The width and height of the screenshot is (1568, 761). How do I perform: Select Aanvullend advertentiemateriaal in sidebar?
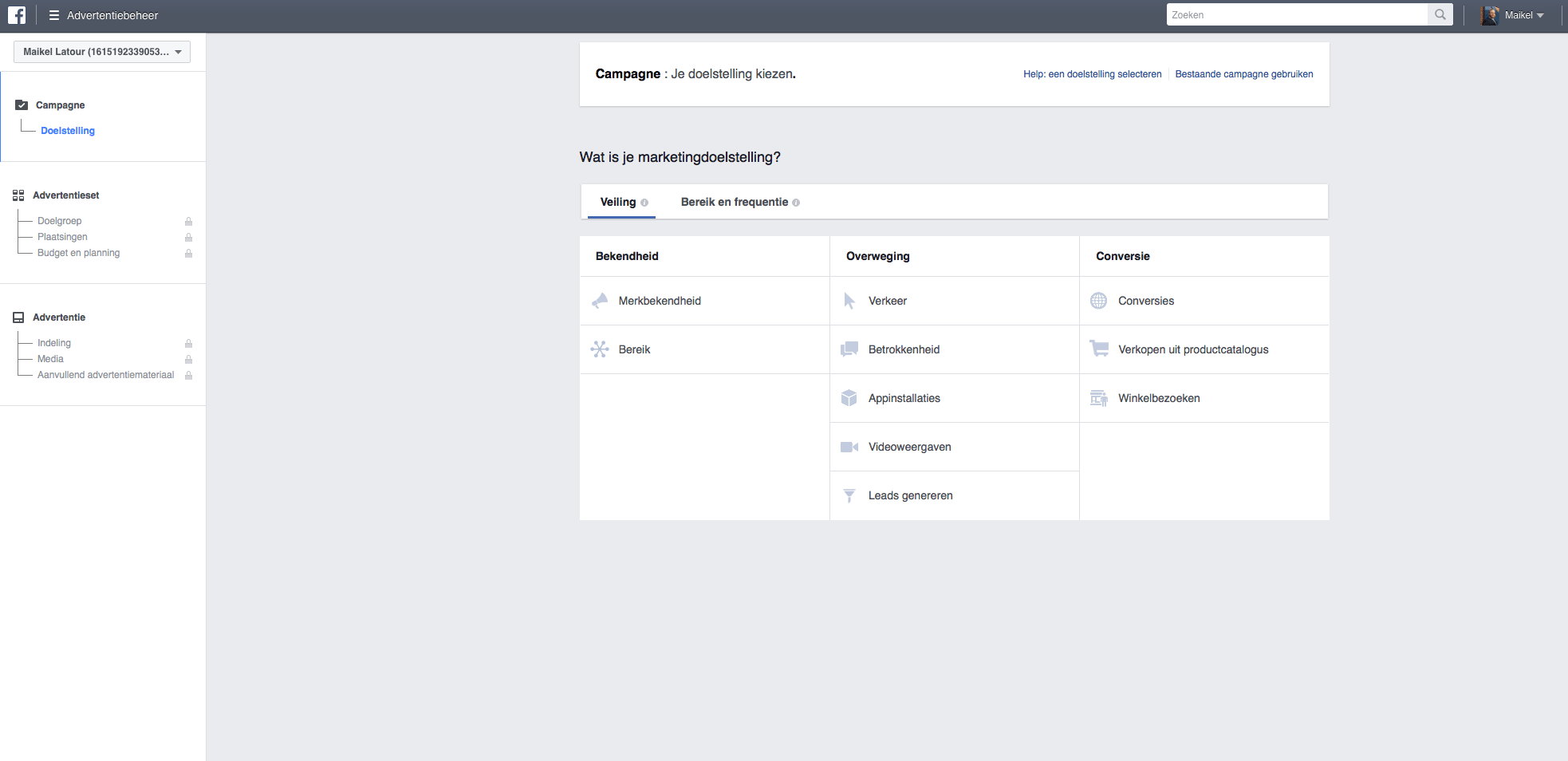pos(105,375)
